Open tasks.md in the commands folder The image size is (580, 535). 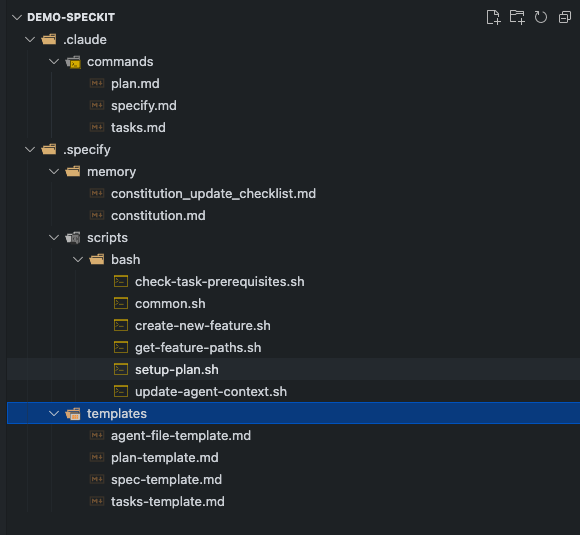tap(138, 128)
